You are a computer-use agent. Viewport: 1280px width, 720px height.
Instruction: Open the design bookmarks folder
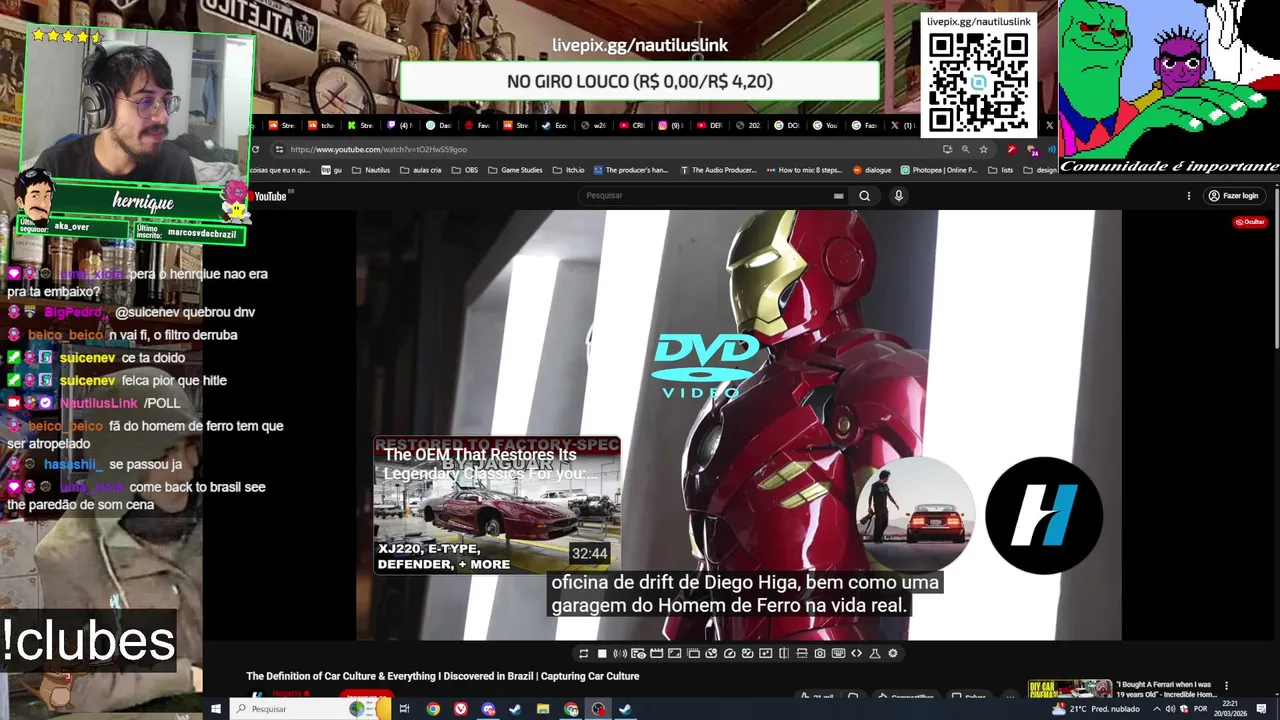pos(1040,170)
